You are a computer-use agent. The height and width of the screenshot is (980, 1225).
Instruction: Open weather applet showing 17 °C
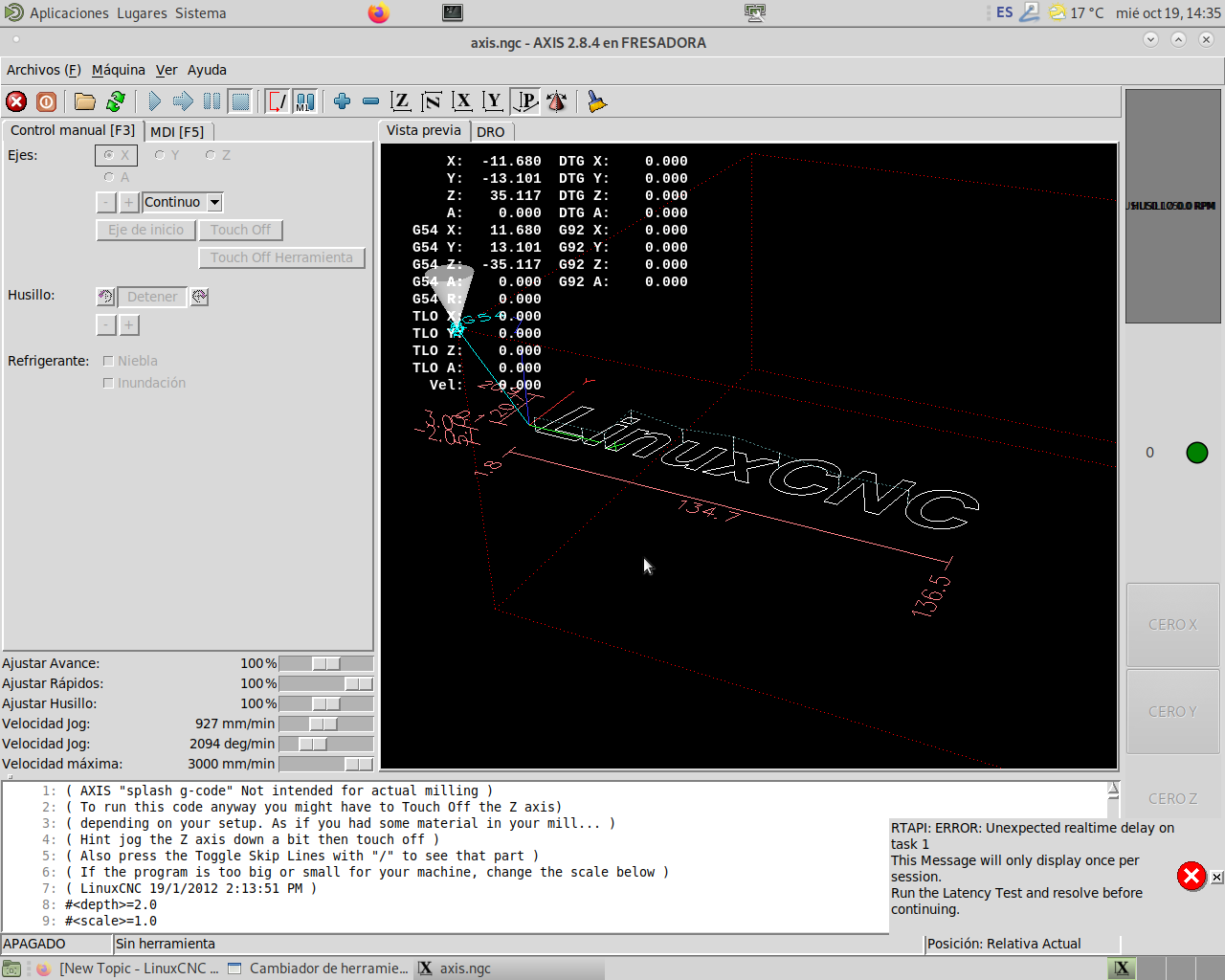click(1076, 12)
